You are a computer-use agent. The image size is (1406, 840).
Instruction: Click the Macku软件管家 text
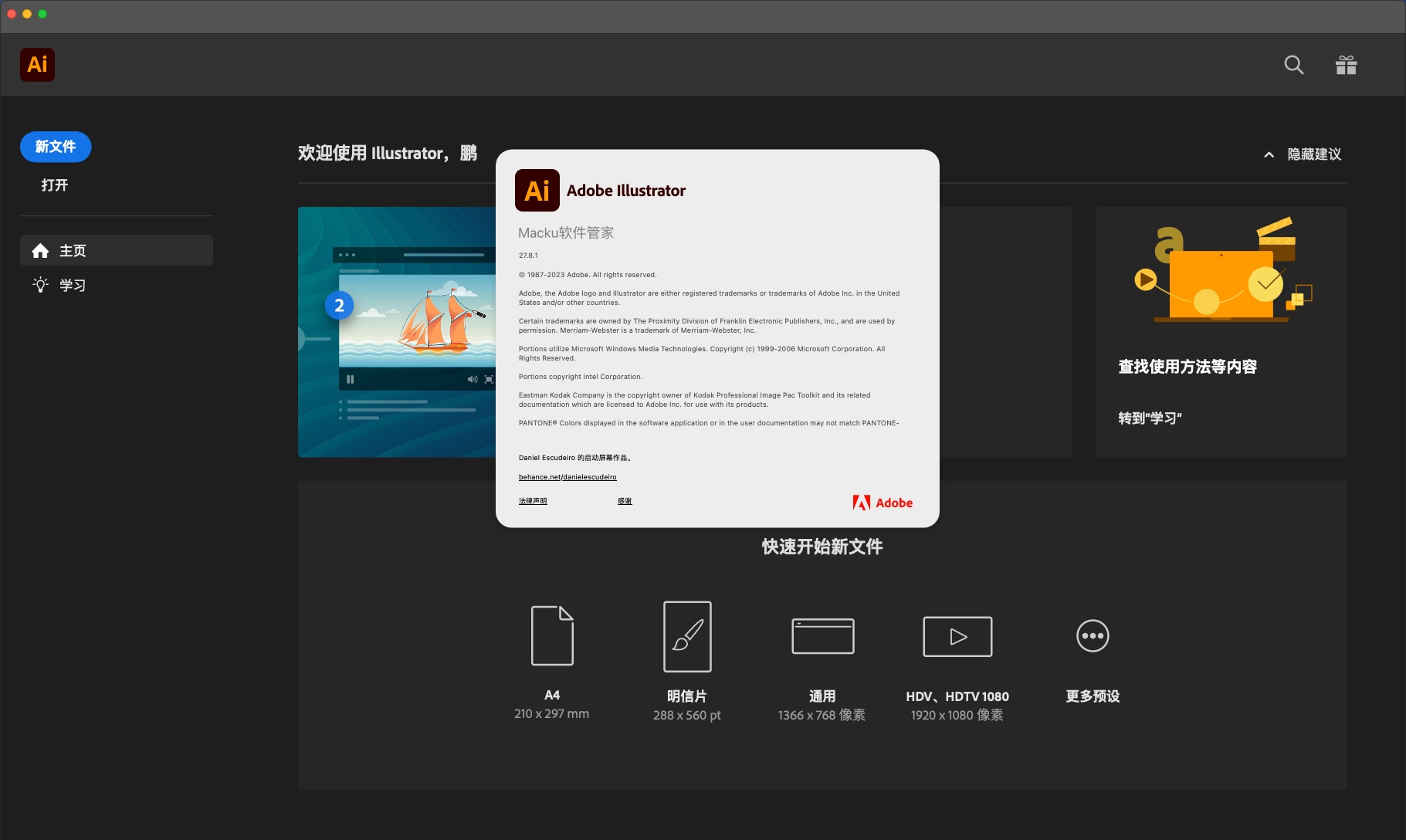click(x=566, y=232)
